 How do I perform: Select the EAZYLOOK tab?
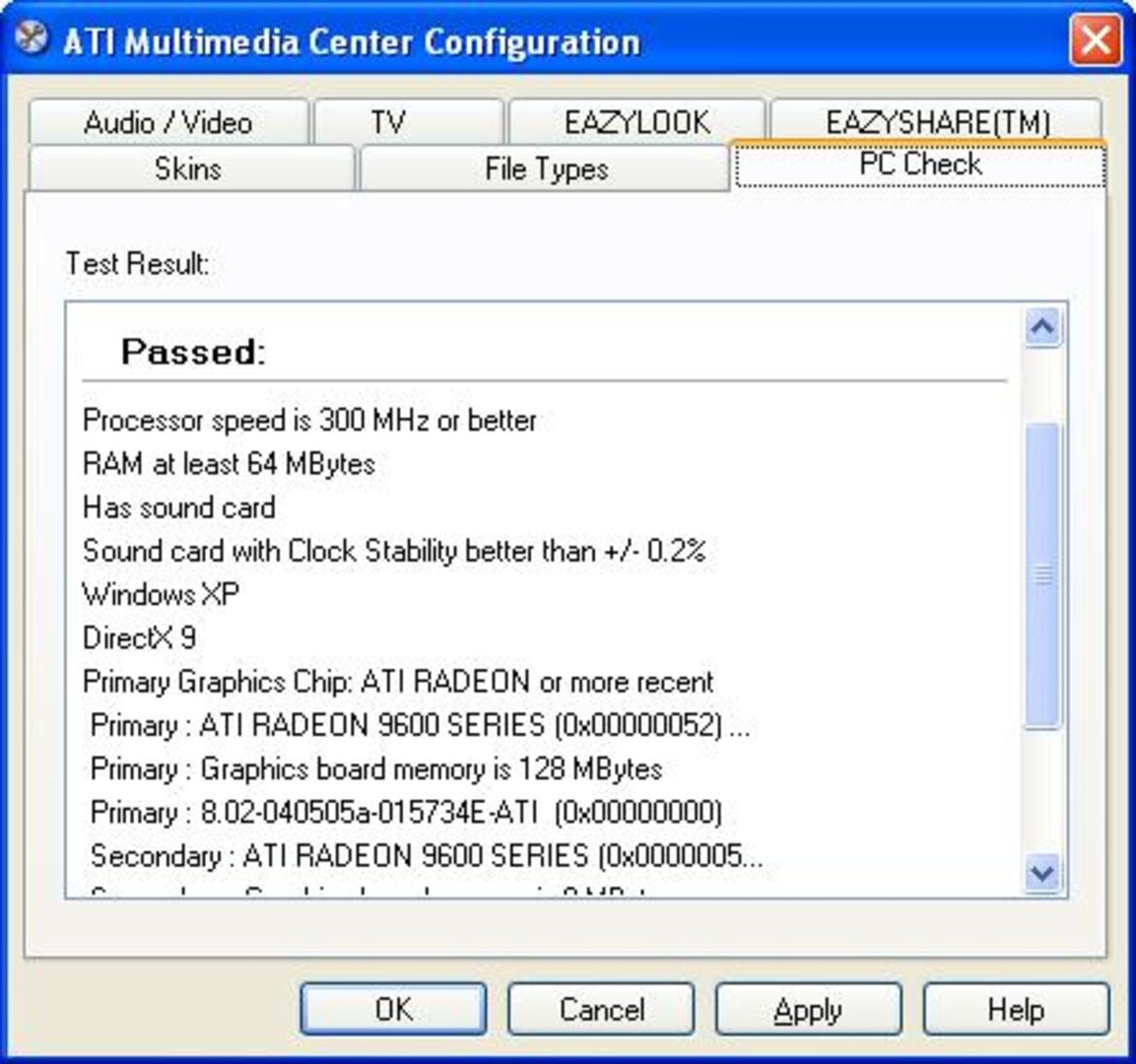coord(637,121)
